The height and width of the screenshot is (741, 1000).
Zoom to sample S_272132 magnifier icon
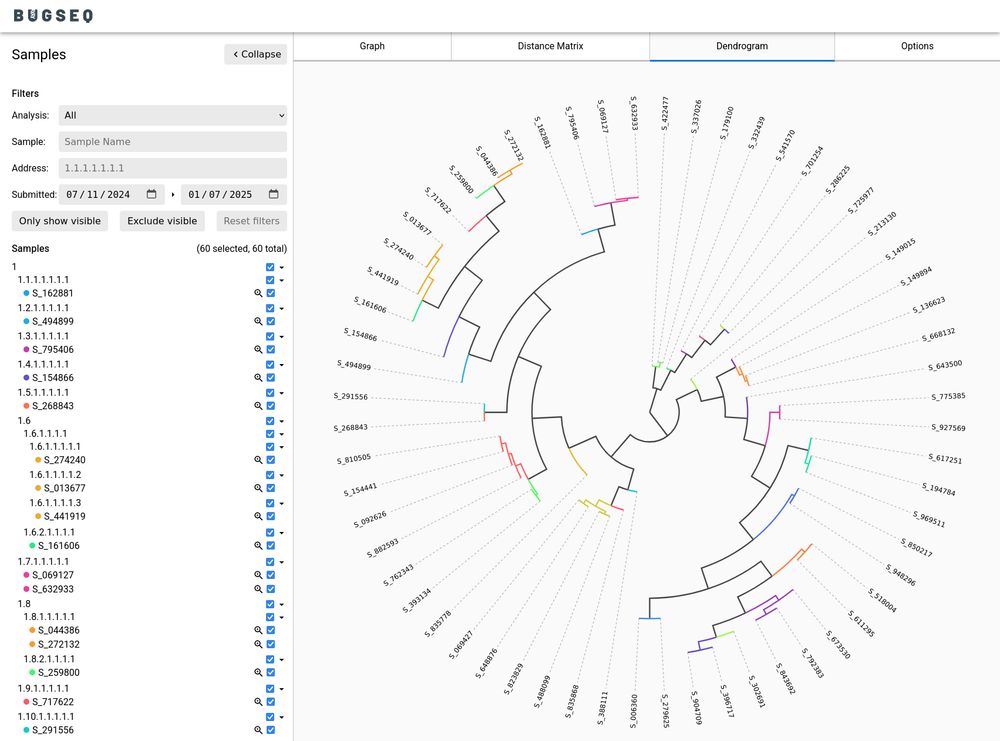tap(258, 644)
